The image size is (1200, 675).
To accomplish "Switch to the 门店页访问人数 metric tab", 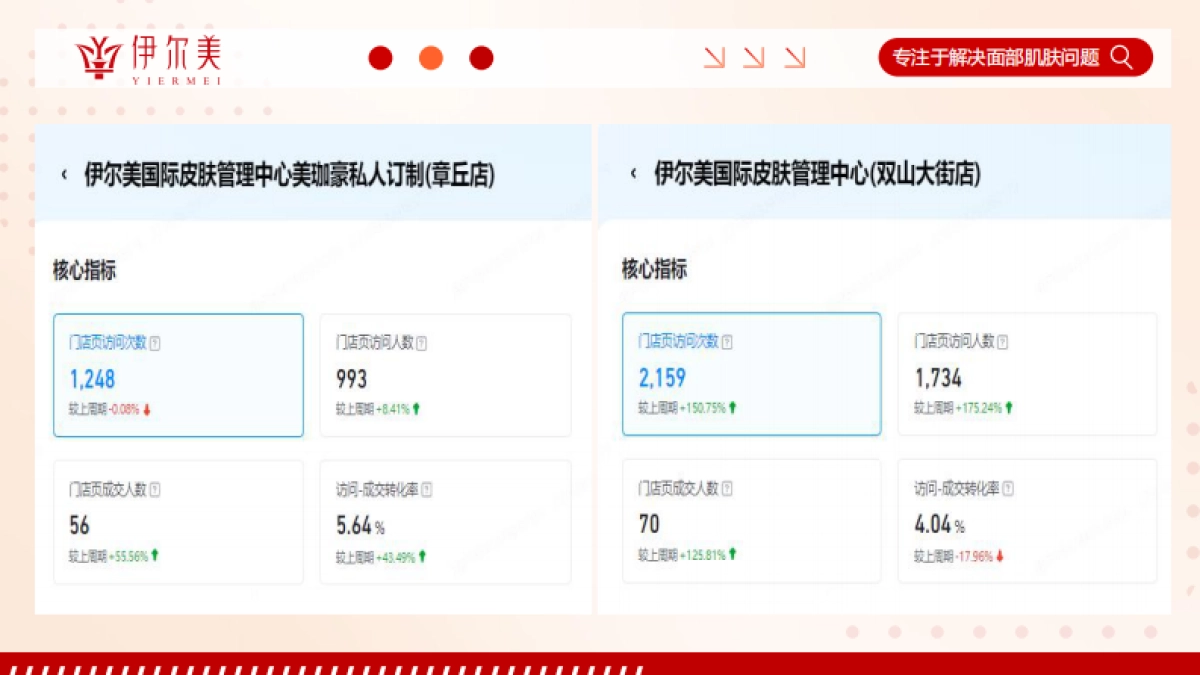I will coord(445,375).
